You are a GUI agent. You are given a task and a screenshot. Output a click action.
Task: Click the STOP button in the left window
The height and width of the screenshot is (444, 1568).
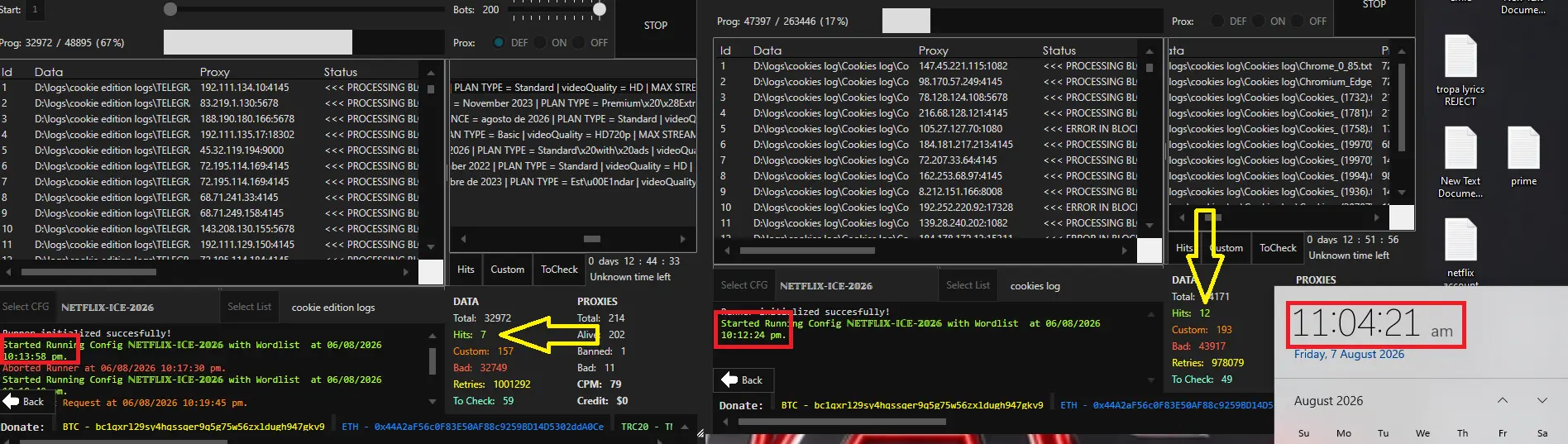(656, 25)
